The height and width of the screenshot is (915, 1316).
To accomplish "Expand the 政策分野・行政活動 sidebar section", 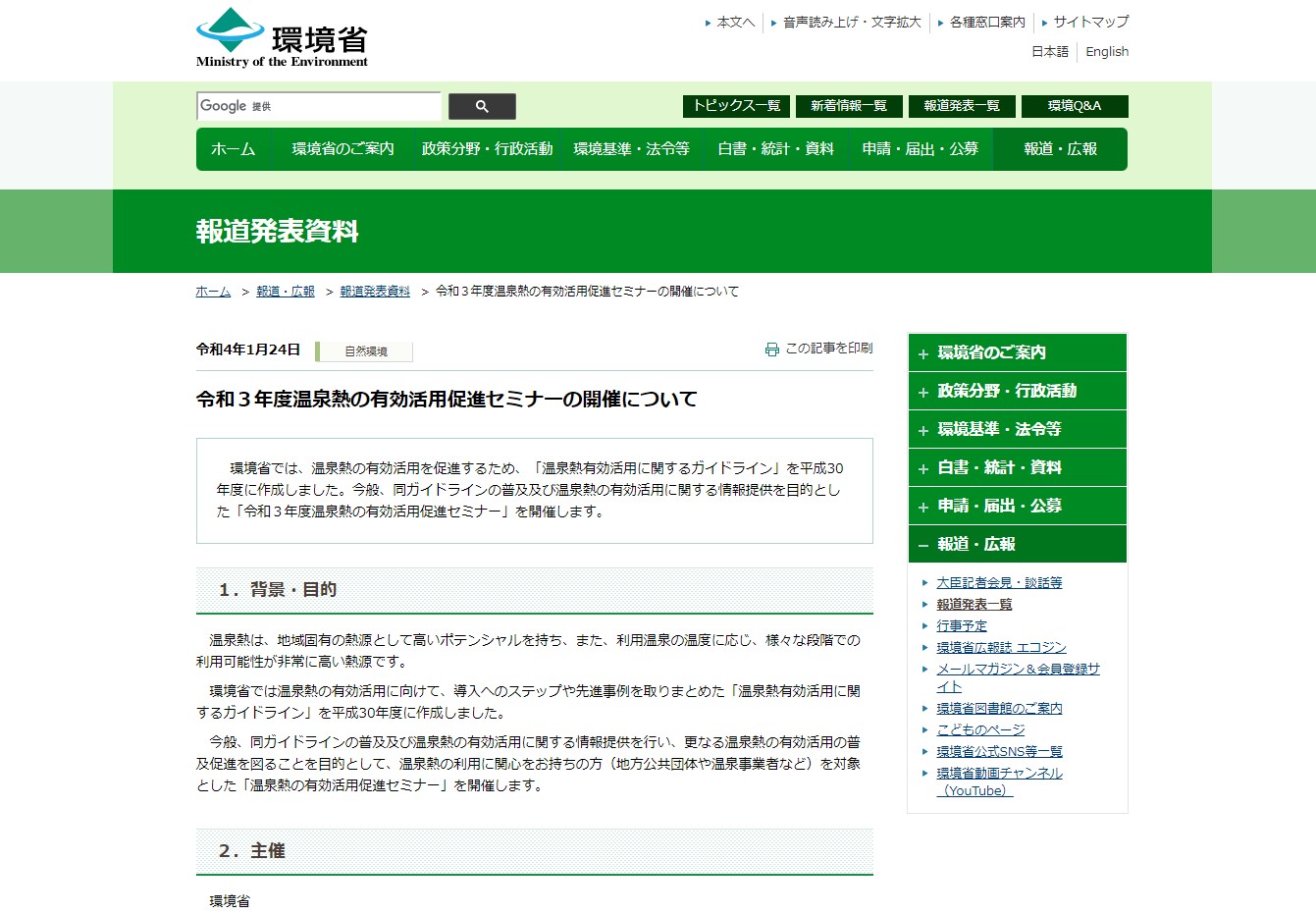I will (1017, 391).
